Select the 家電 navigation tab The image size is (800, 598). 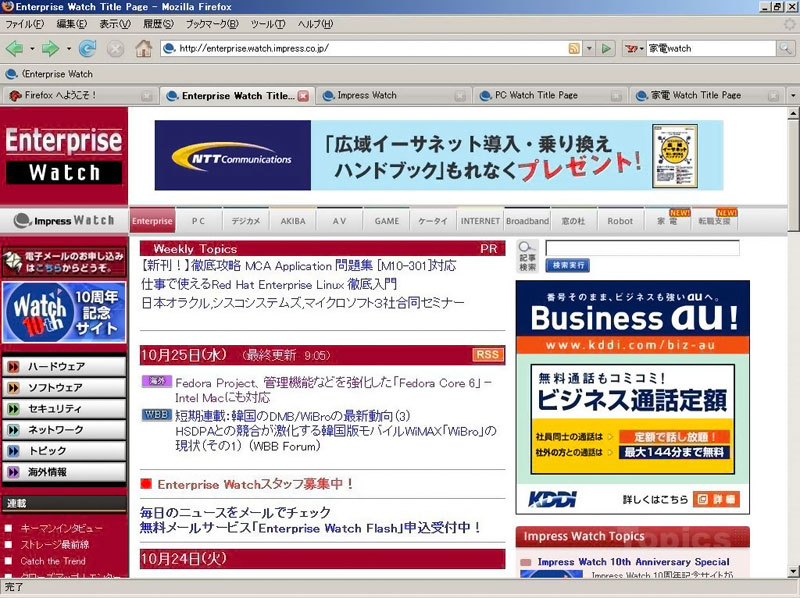[x=667, y=221]
